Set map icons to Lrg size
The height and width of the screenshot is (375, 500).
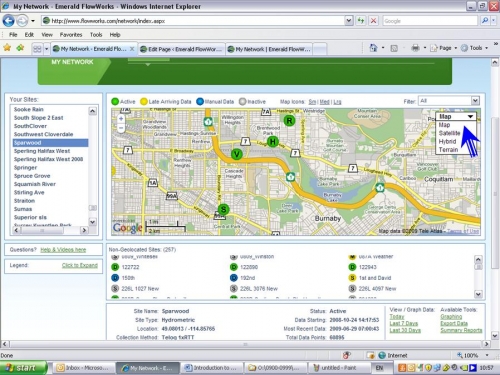[x=337, y=102]
